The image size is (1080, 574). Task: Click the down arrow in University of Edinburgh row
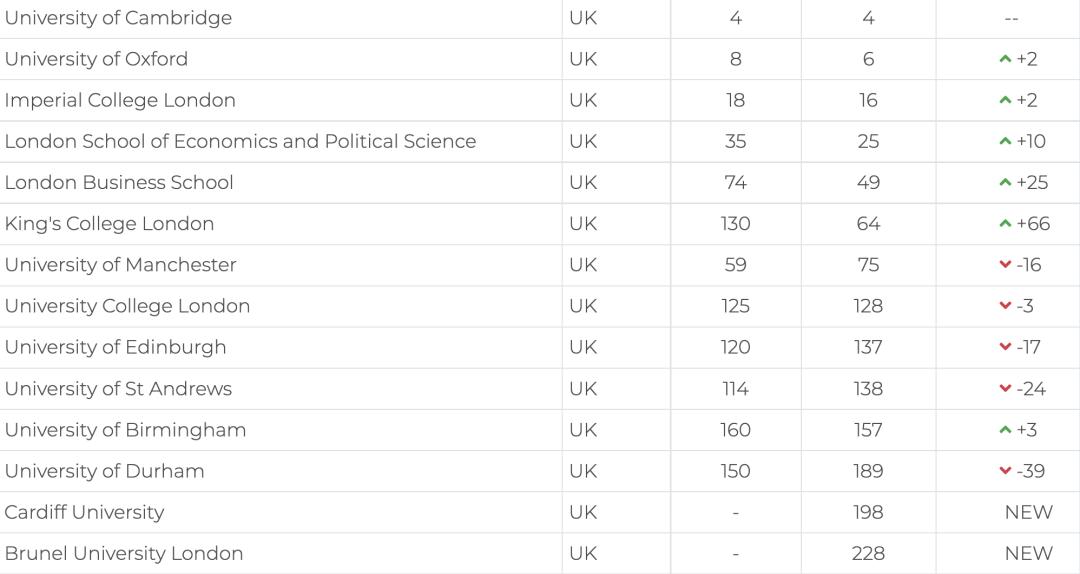(x=1005, y=347)
